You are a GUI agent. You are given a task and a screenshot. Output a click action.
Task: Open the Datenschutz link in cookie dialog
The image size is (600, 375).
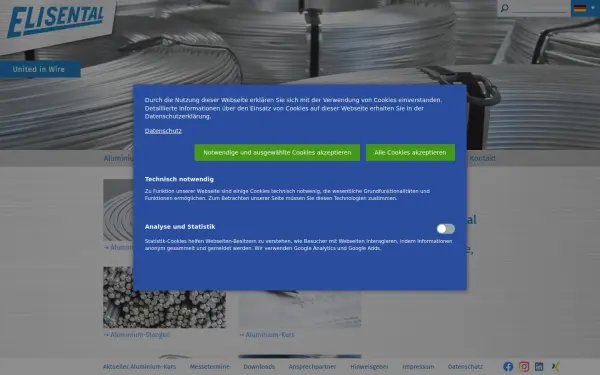tap(163, 131)
